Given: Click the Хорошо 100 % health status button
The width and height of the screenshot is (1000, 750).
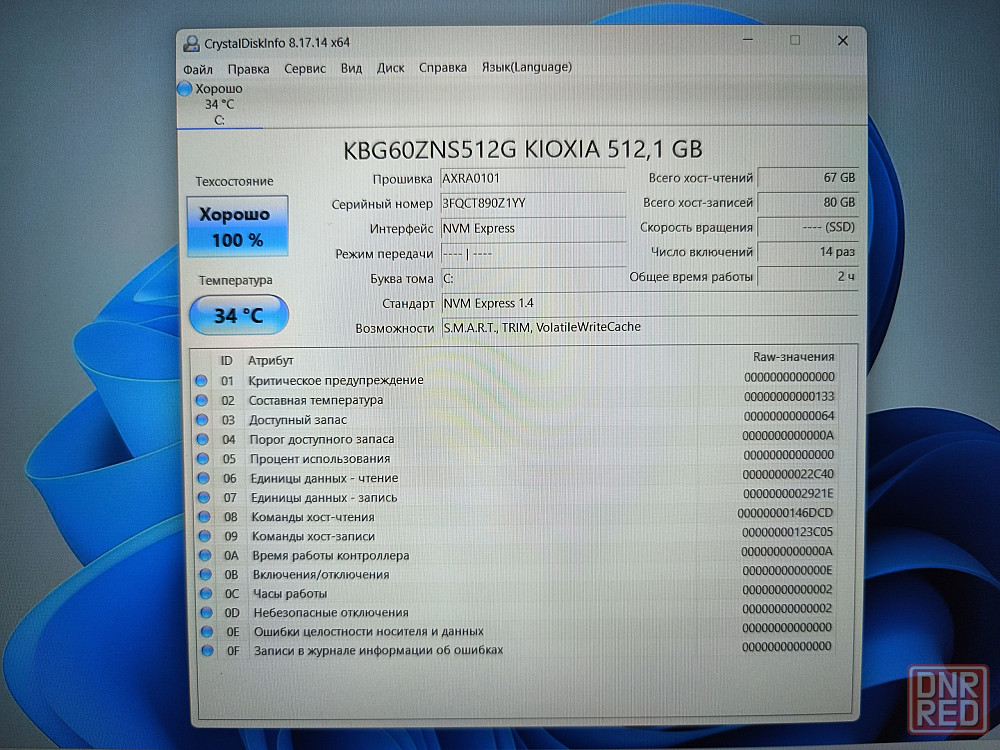Looking at the screenshot, I should point(237,227).
